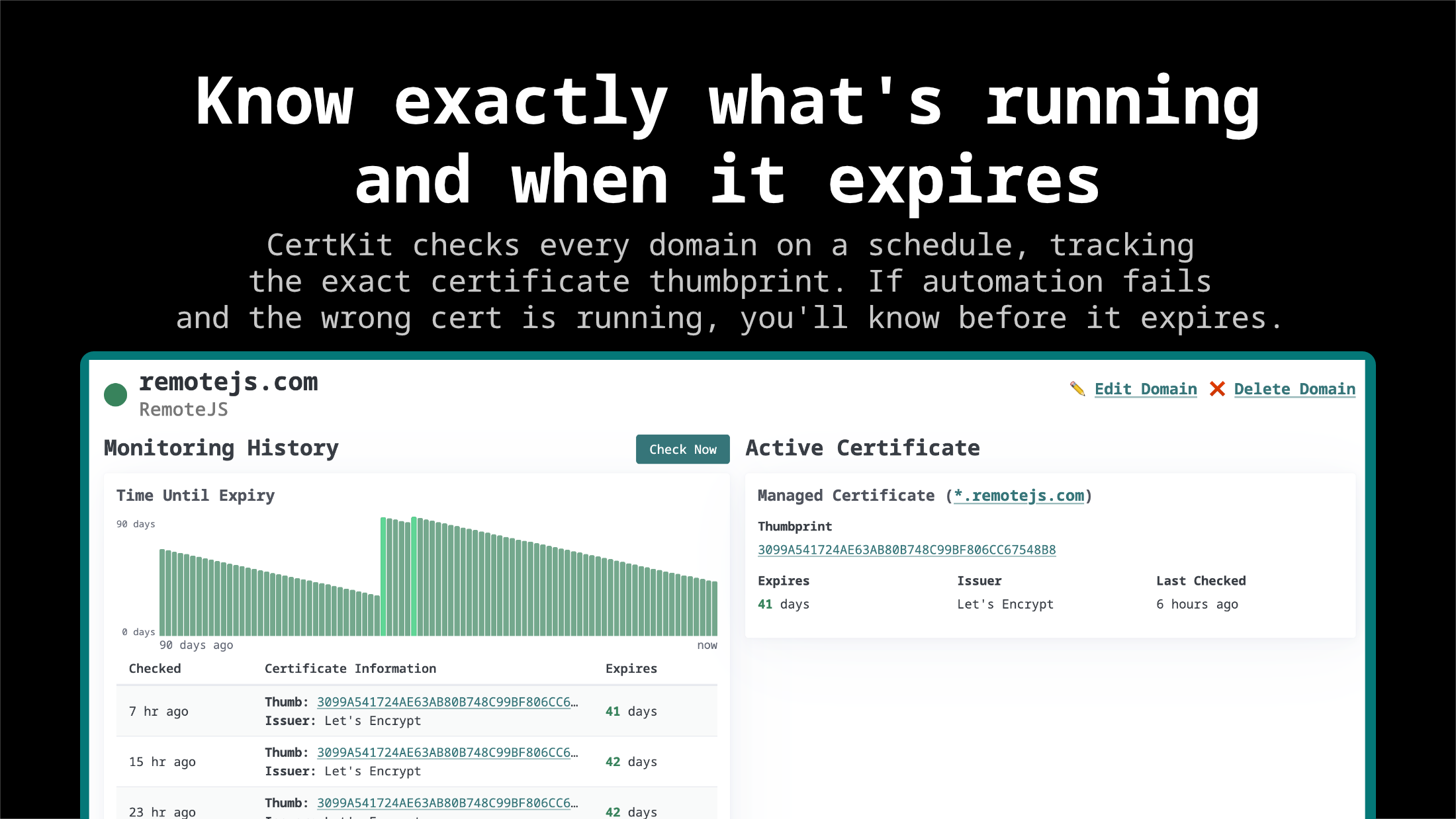Click the thumbprint link under Active Certificate
Image resolution: width=1456 pixels, height=819 pixels.
pos(907,550)
